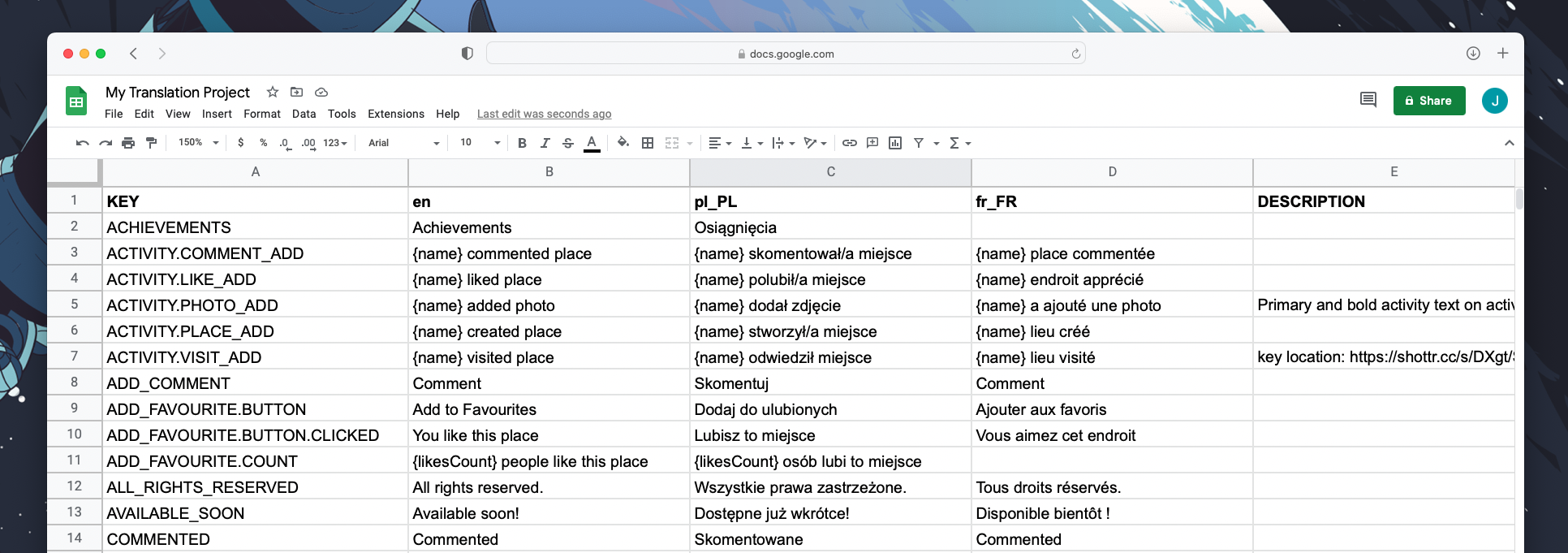Collapse the toolbar menus with the chevron
The image size is (1568, 553).
[x=1510, y=143]
